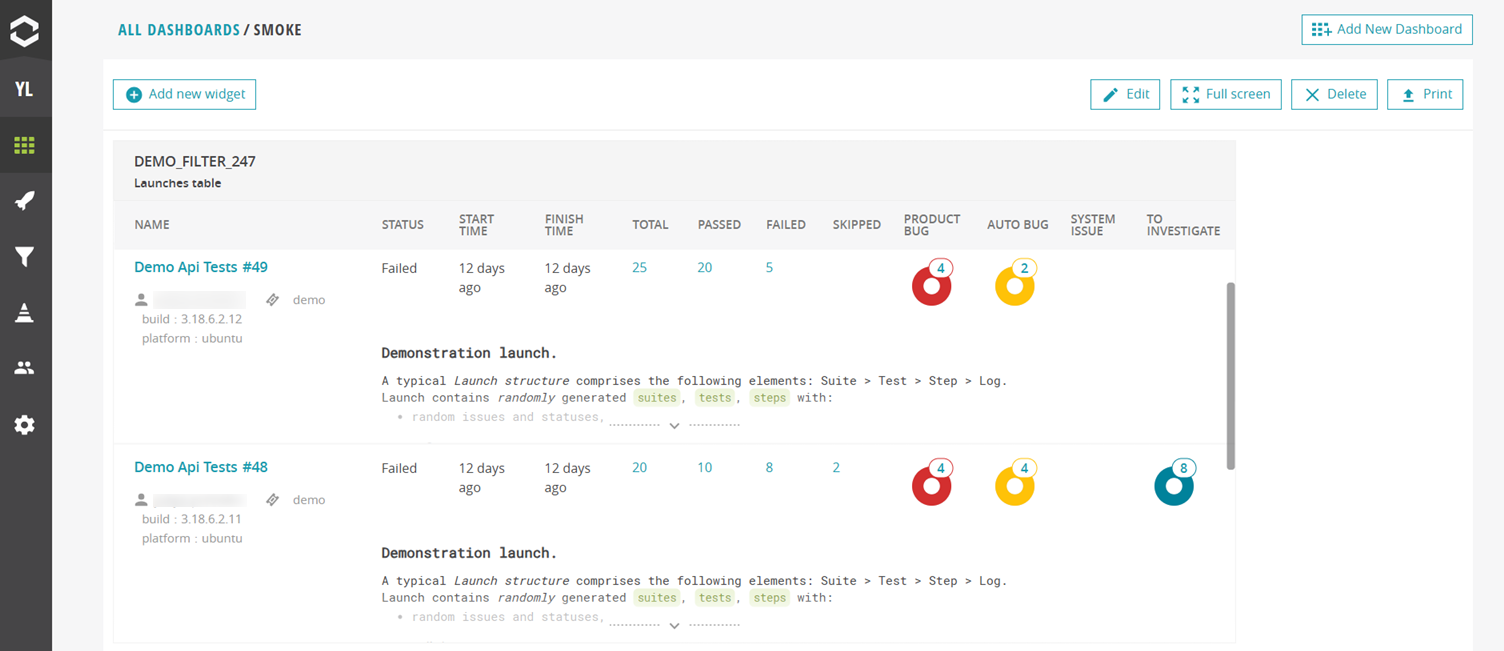Viewport: 1504px width, 651px height.
Task: Open the Demo Api Tests #49 launch link
Action: click(x=201, y=267)
